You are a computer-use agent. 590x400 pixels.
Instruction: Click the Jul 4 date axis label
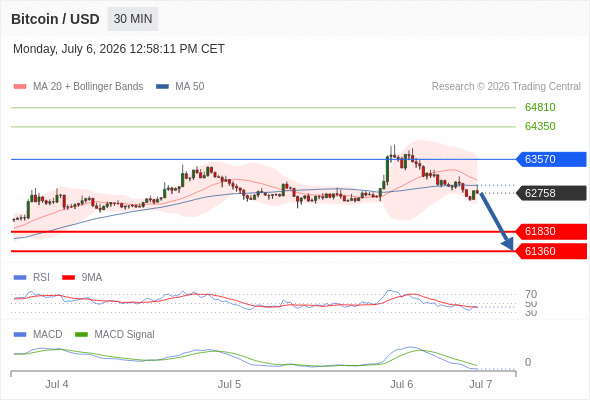[57, 384]
